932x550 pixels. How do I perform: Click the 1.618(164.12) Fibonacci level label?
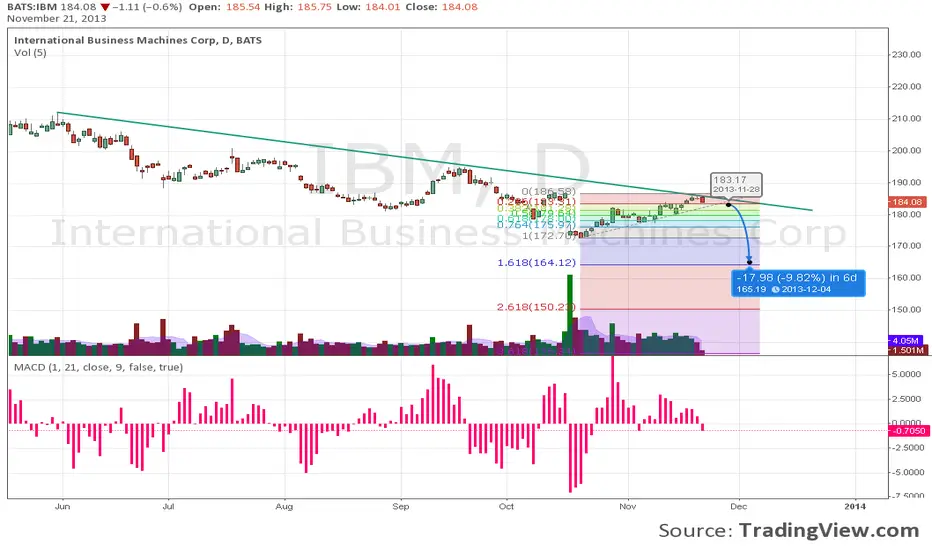537,262
